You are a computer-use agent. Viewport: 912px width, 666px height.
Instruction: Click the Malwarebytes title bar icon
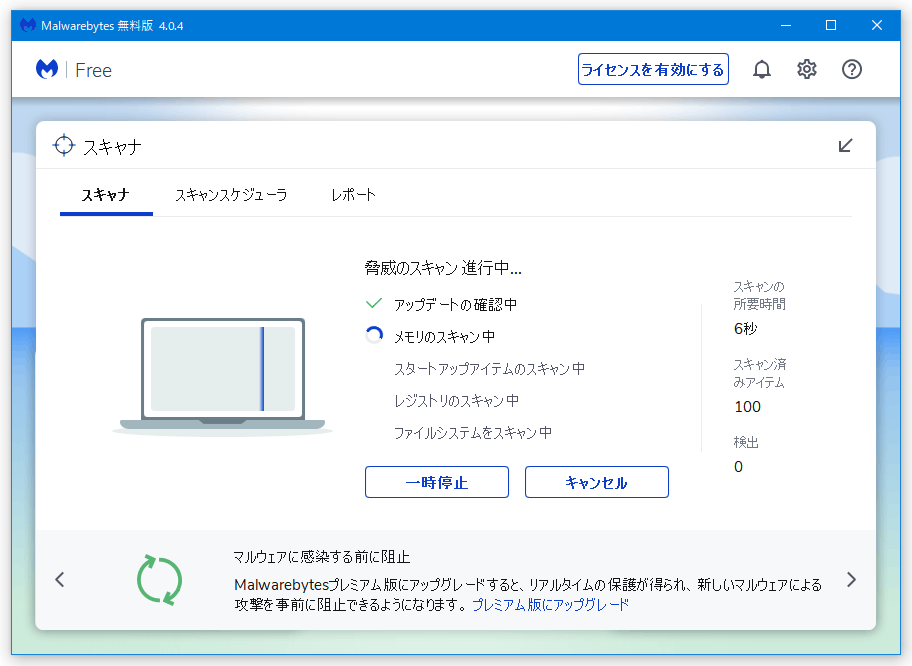click(27, 26)
